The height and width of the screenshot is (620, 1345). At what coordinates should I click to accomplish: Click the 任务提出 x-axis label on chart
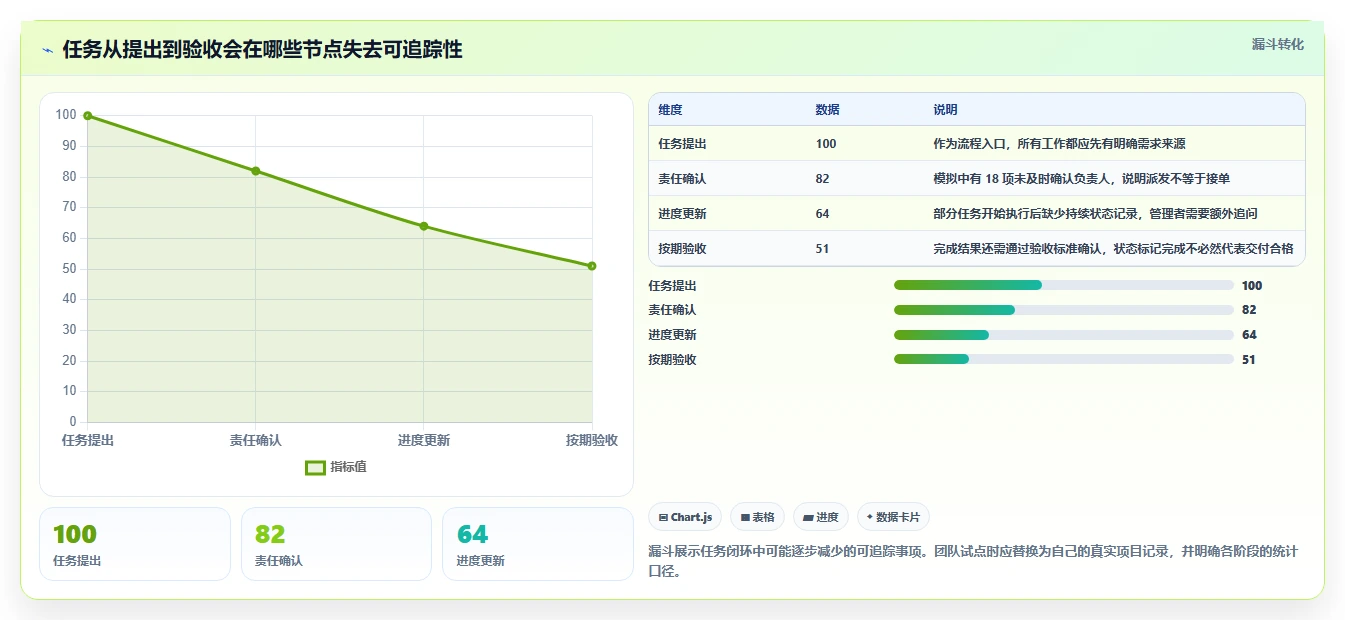pos(88,441)
